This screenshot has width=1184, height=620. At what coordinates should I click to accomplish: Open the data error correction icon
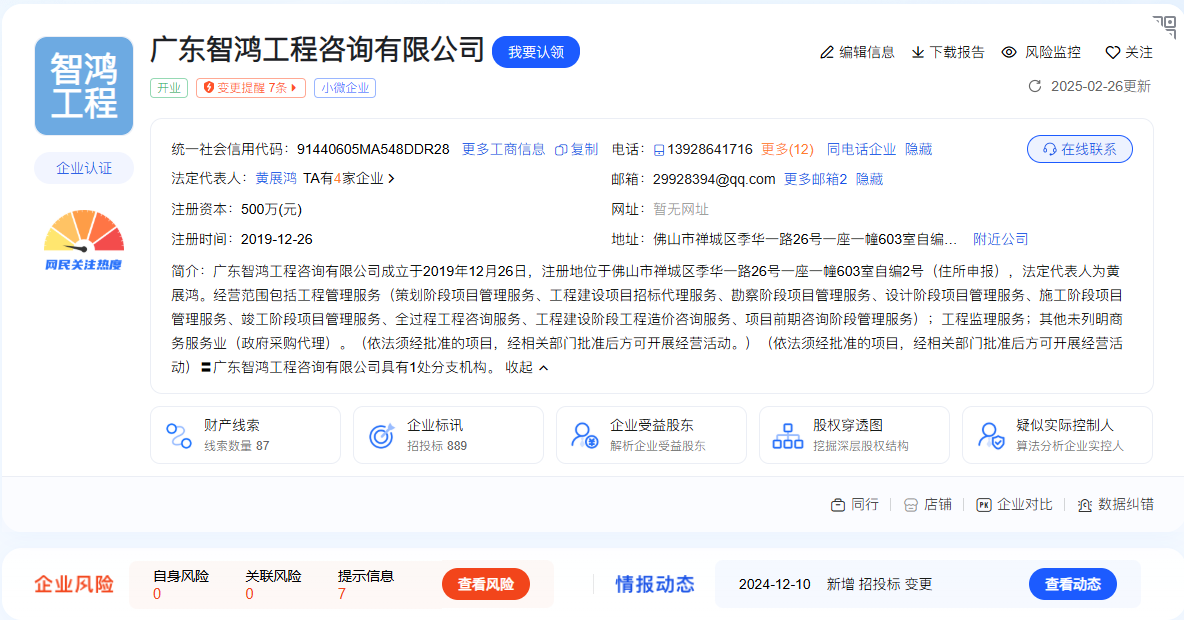point(1085,505)
